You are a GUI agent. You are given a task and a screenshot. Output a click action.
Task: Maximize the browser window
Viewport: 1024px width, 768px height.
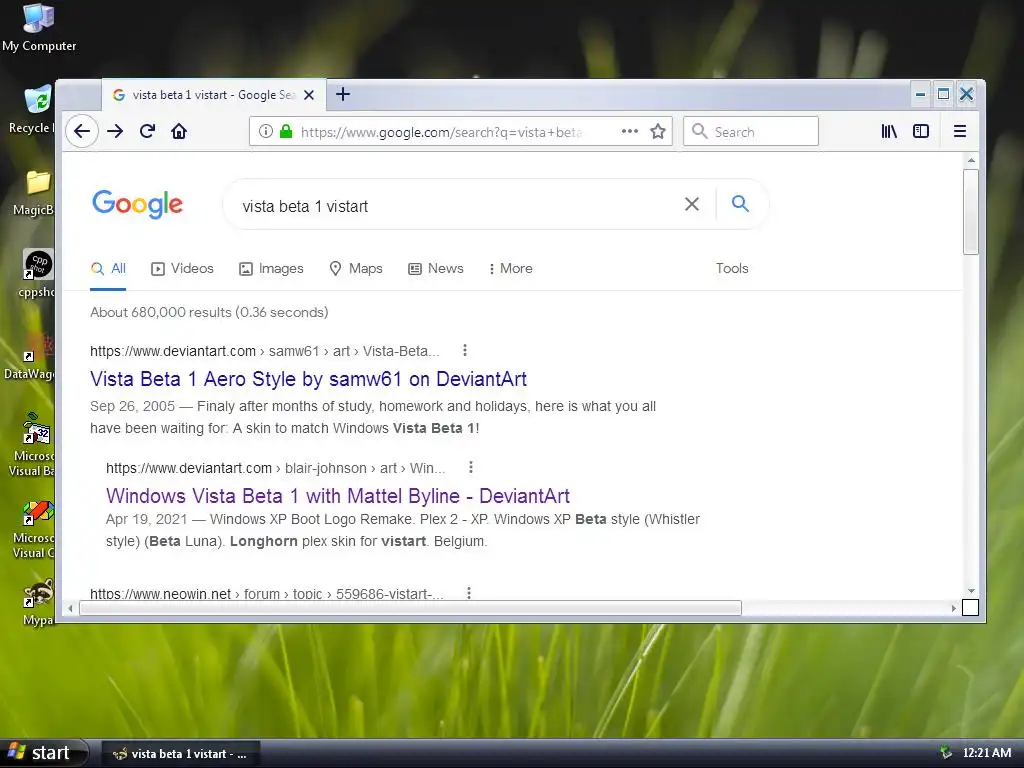943,95
